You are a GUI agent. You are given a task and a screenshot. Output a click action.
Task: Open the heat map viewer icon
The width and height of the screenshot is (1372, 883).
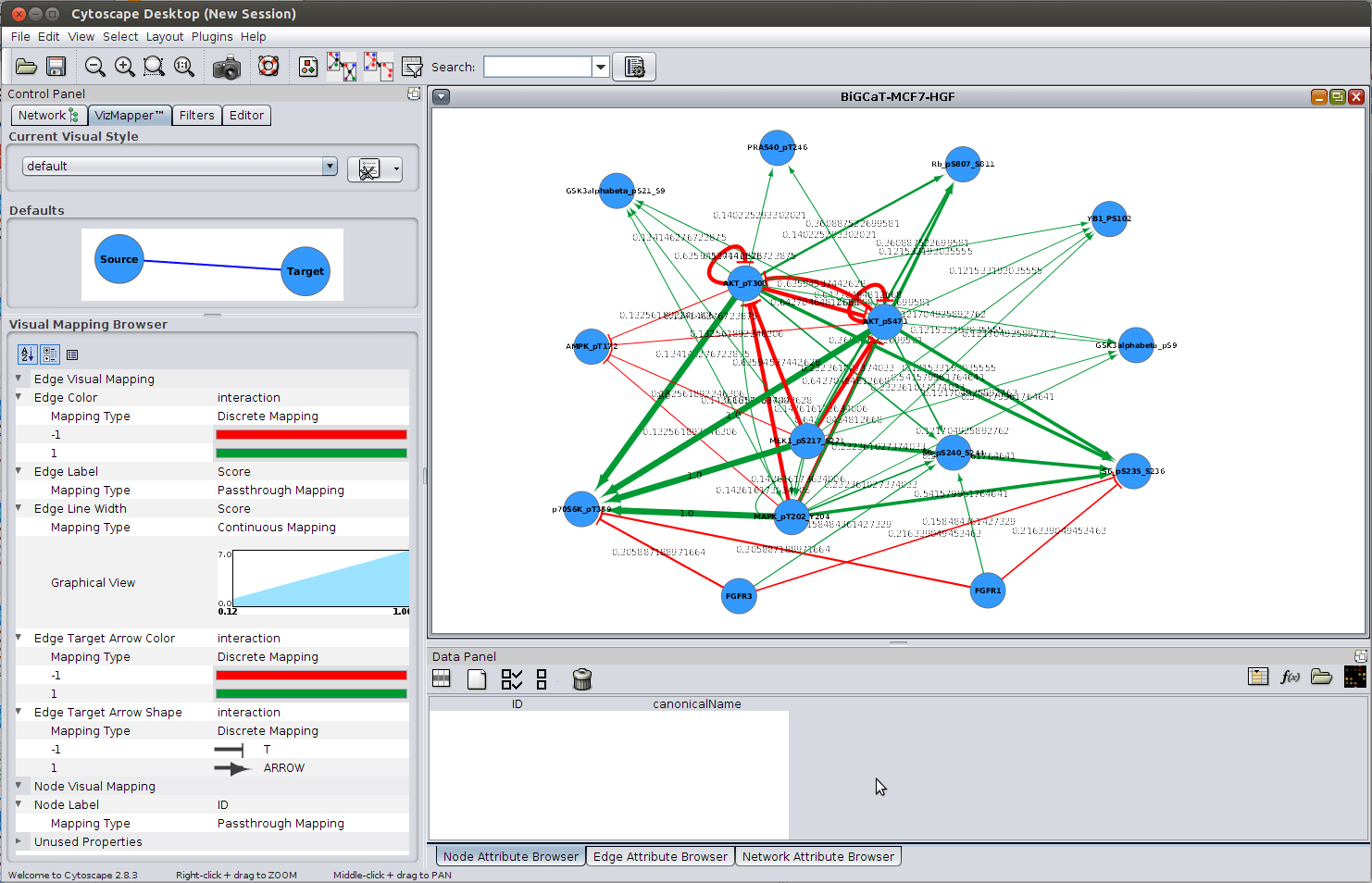click(1355, 677)
